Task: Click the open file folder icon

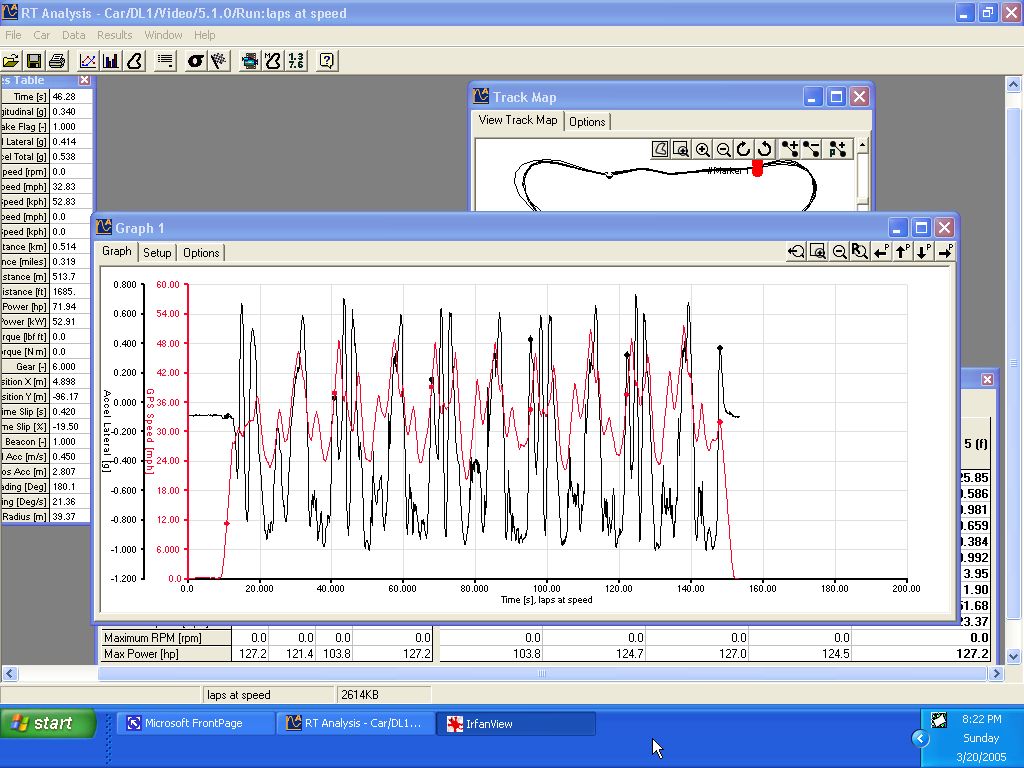Action: pyautogui.click(x=11, y=61)
